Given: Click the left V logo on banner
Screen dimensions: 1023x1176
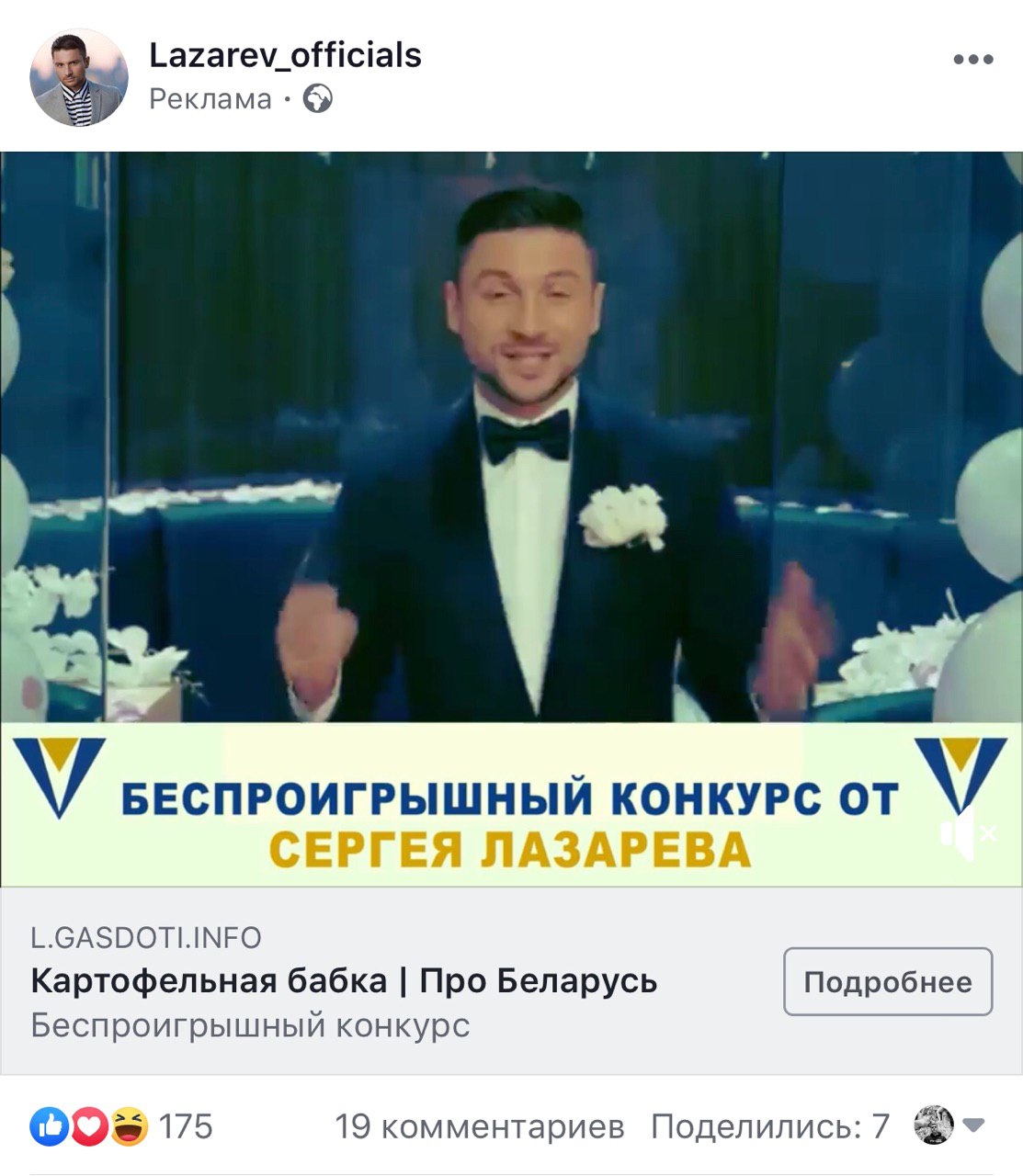Looking at the screenshot, I should tap(59, 777).
